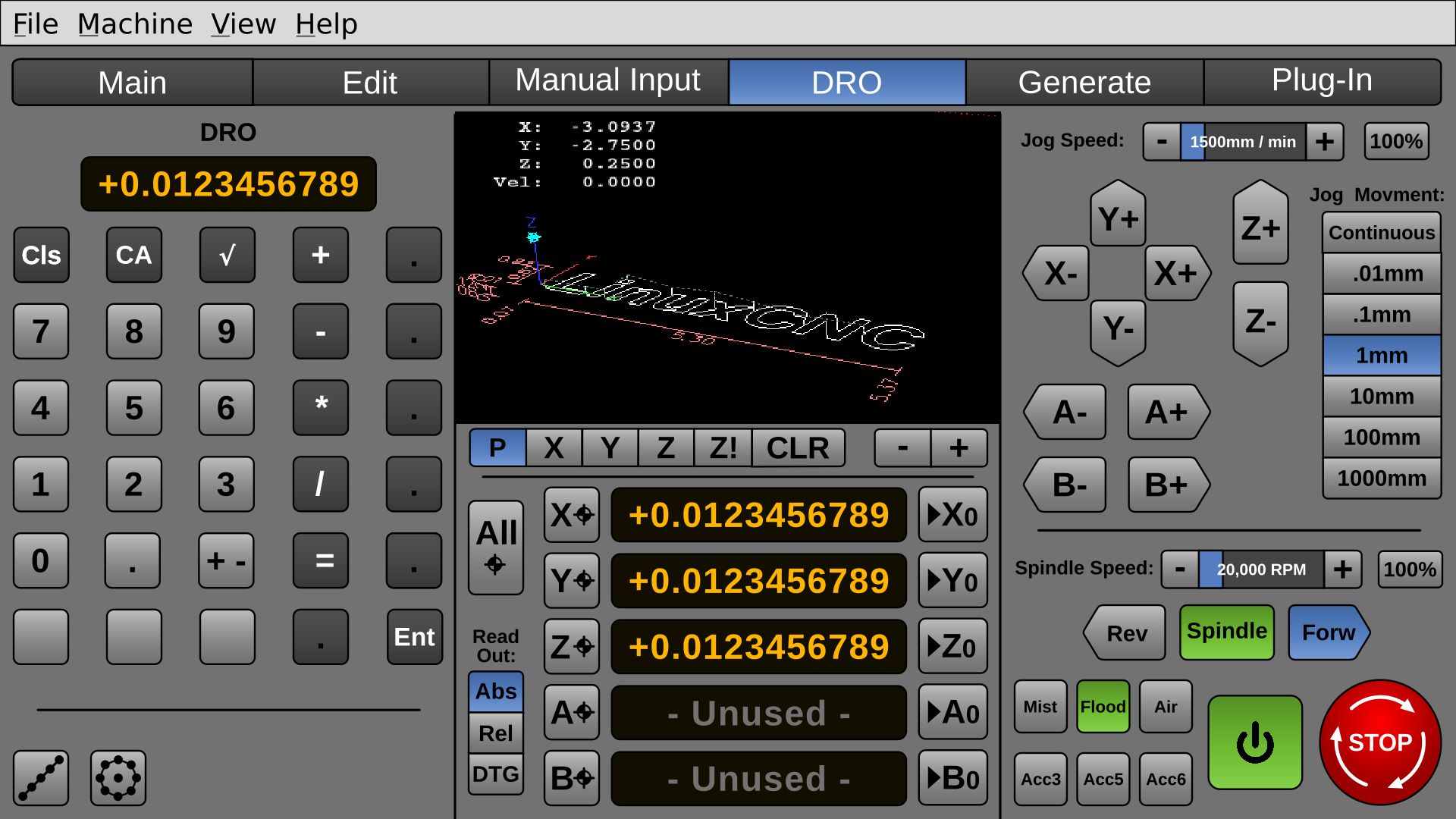The height and width of the screenshot is (819, 1456).
Task: Click the red STOP emergency button
Action: coord(1379,742)
